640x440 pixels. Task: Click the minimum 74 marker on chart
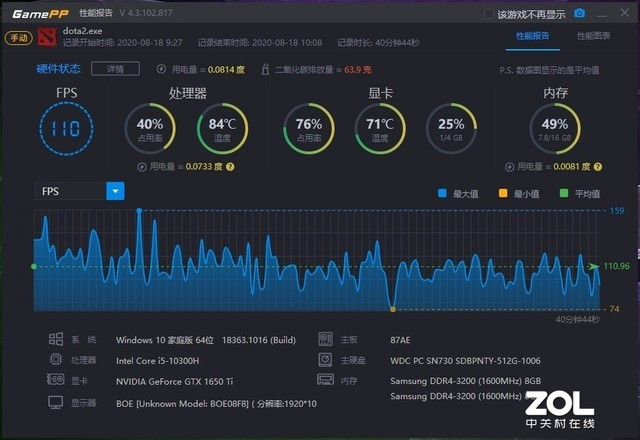(x=393, y=309)
